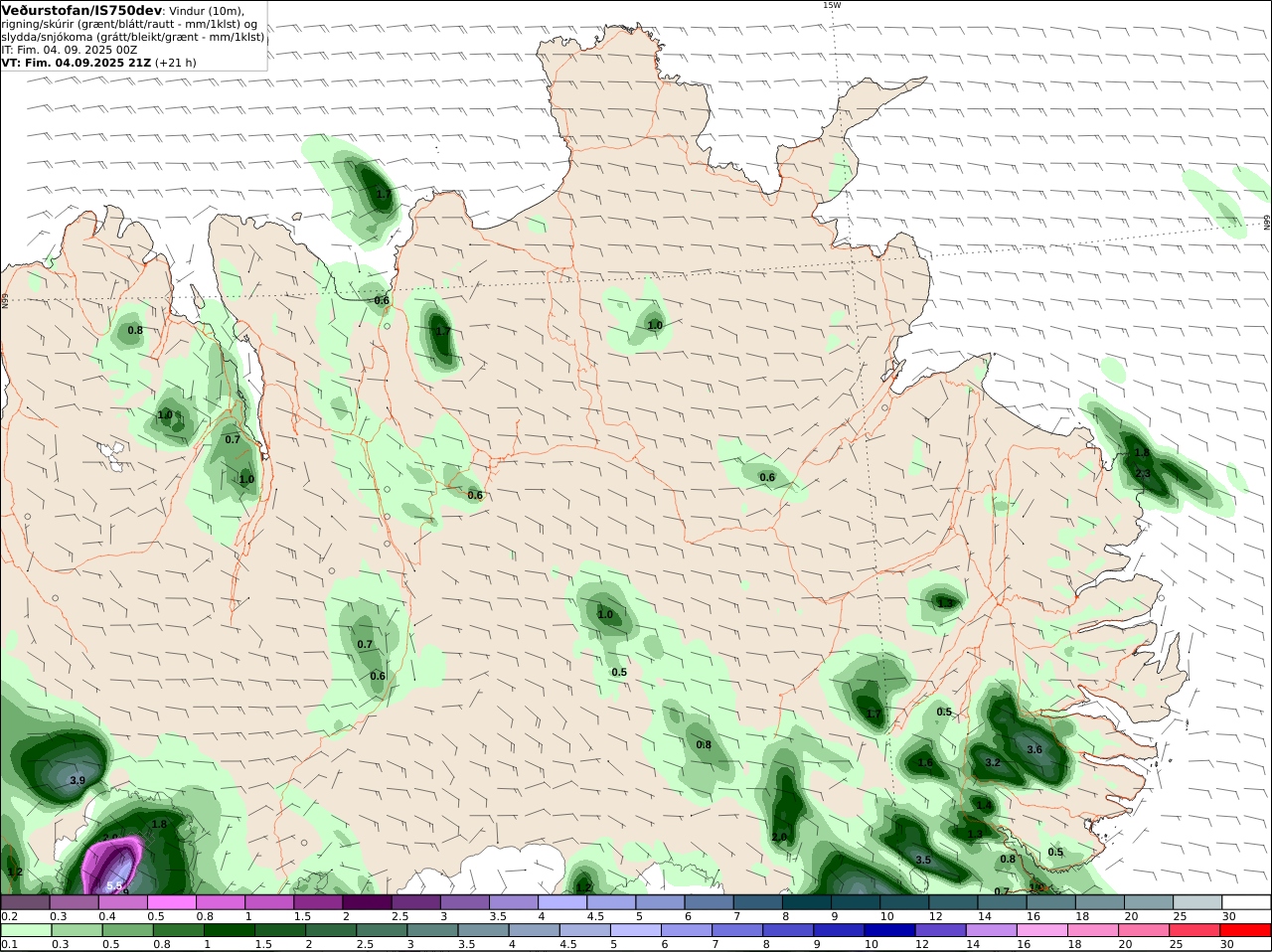
Task: Click the 5.5 value on the purple snow area
Action: [x=113, y=885]
